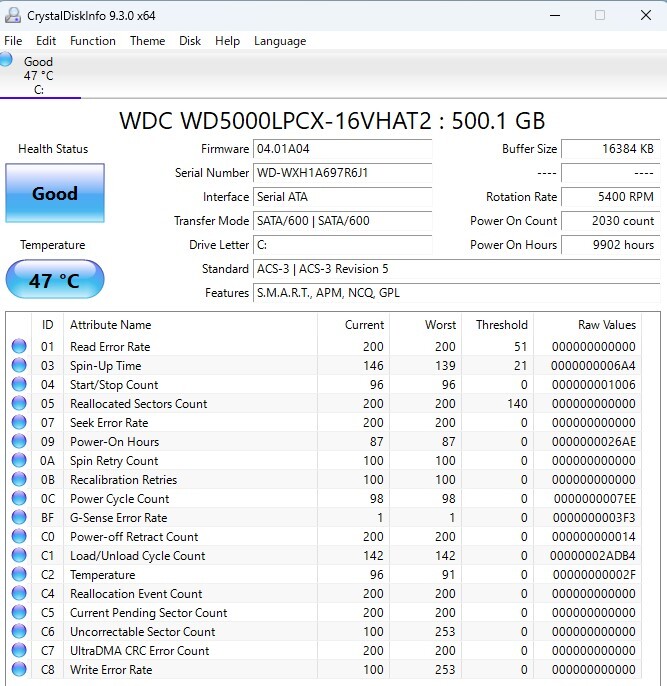
Task: Click status orb for Current Pending Sector Count
Action: [x=19, y=612]
